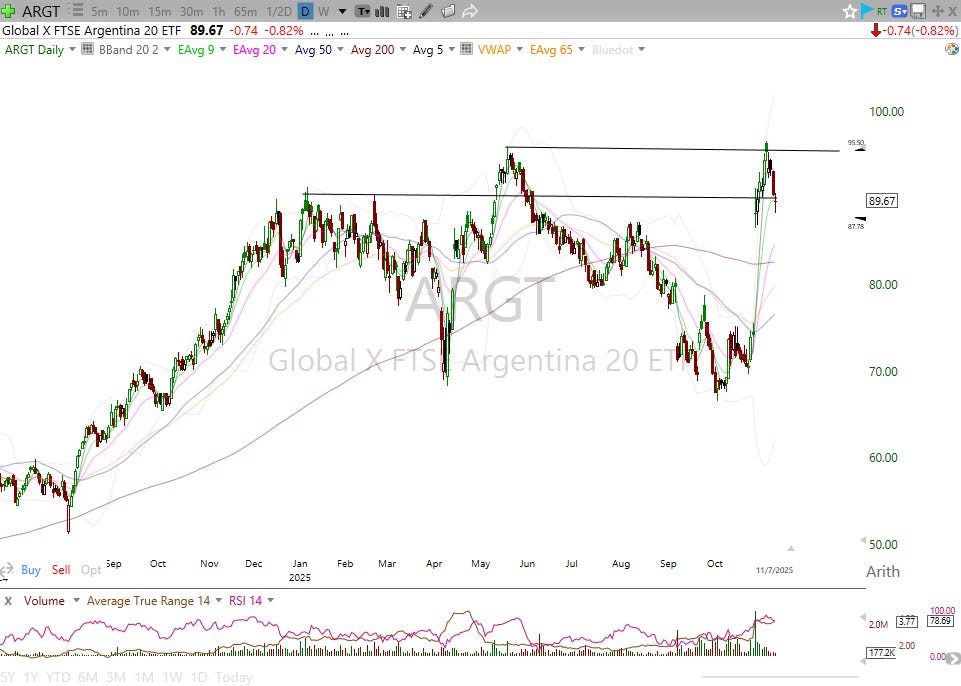
Task: Open the Average True Range 14 dropdown
Action: 219,600
